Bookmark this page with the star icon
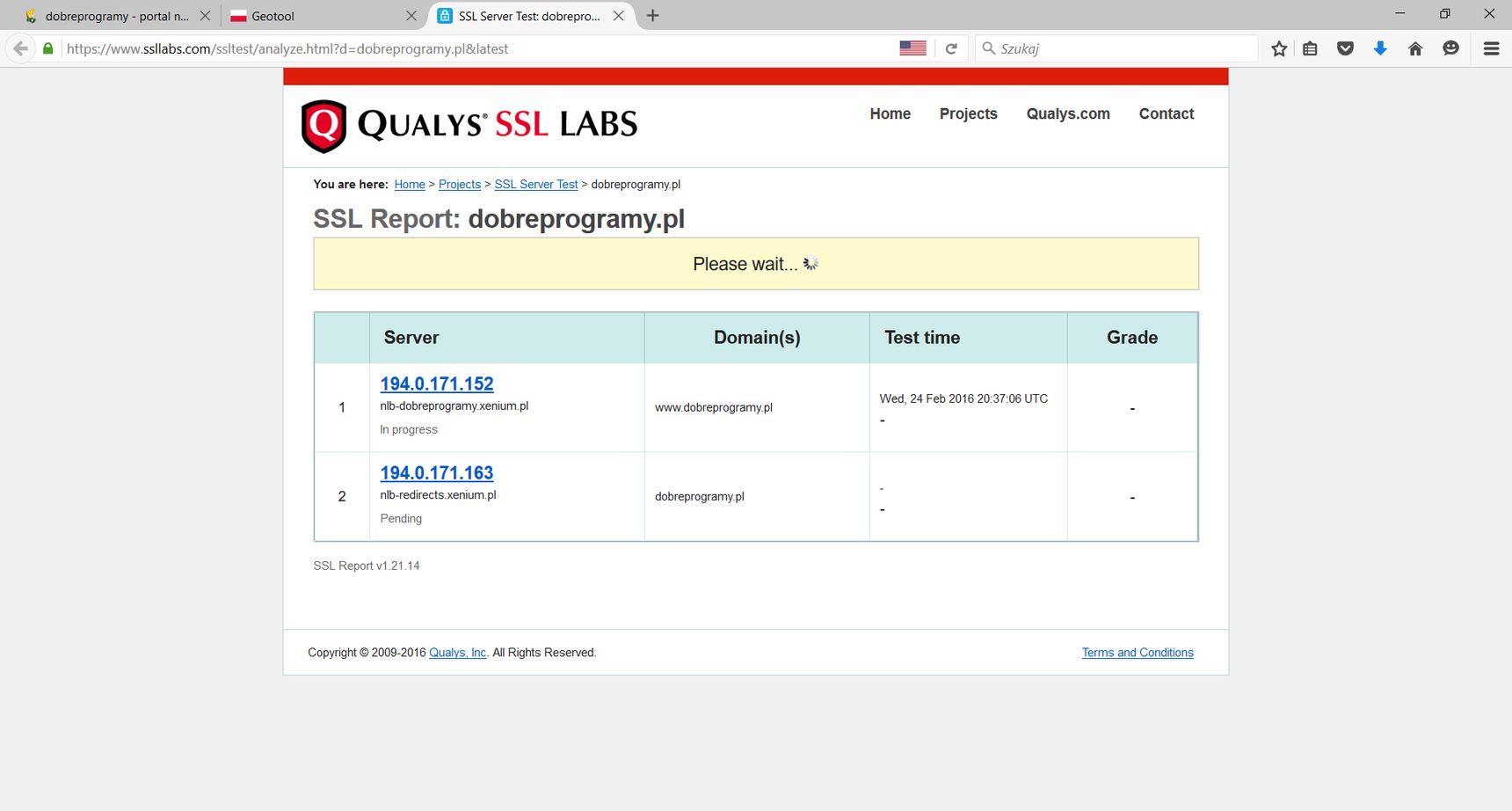This screenshot has height=811, width=1512. (x=1279, y=48)
